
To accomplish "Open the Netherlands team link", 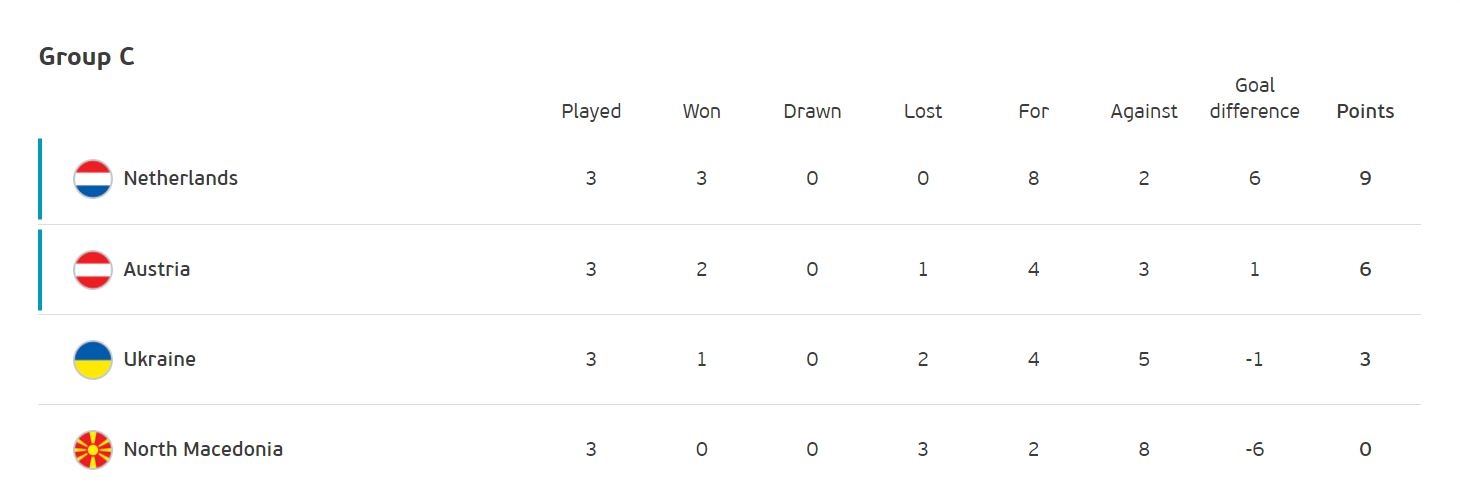I will coord(181,178).
